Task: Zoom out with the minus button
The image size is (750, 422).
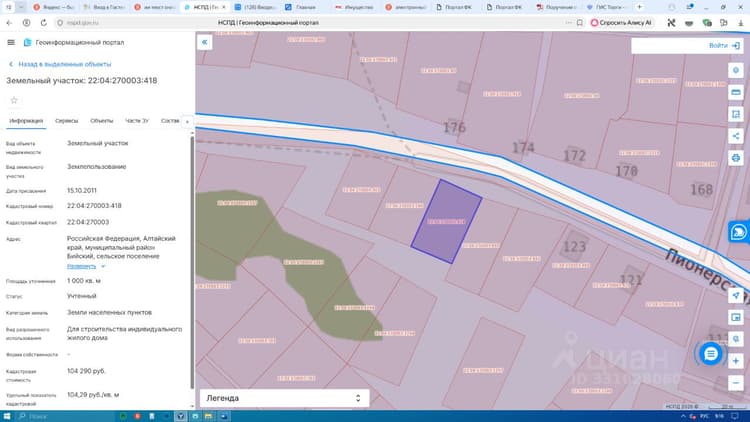Action: (x=736, y=383)
